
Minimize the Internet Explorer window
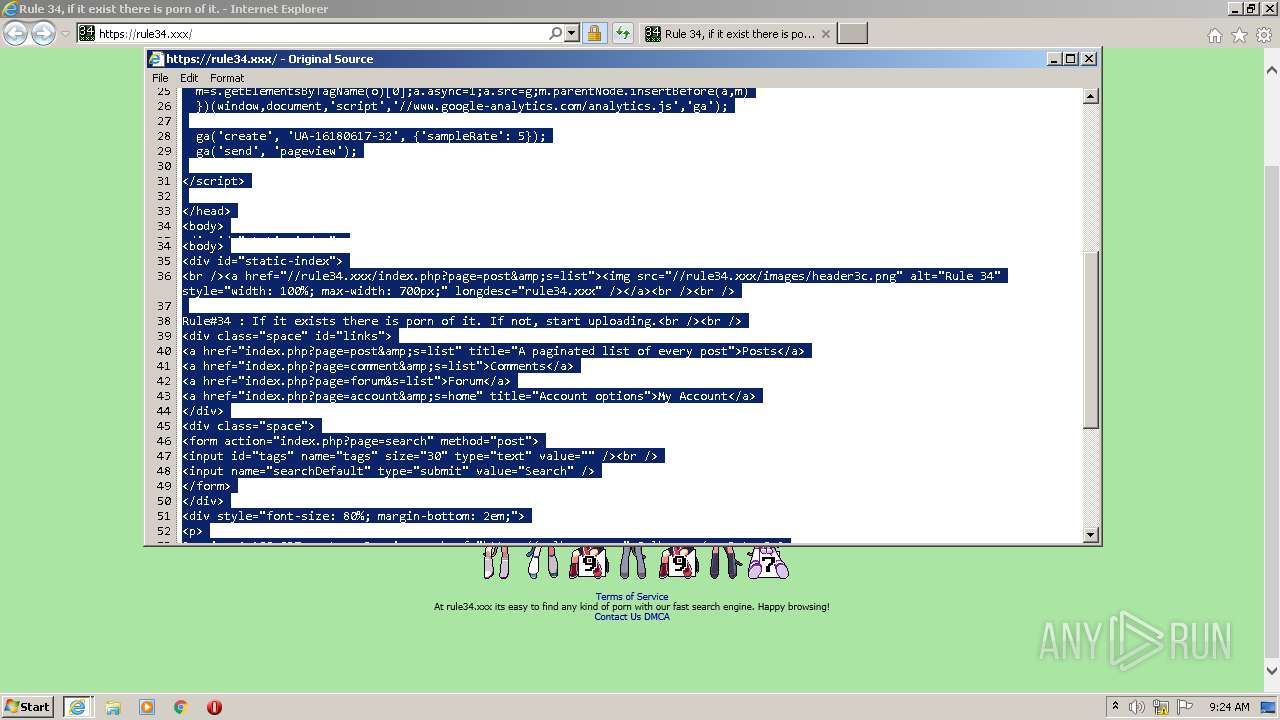click(x=1236, y=8)
